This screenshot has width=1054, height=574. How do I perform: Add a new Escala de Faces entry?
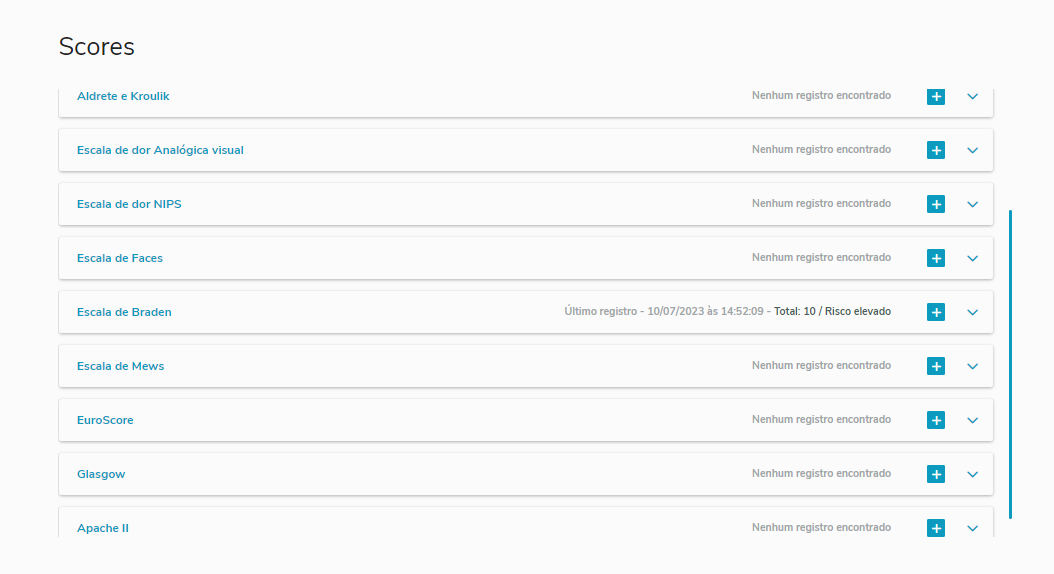click(936, 258)
